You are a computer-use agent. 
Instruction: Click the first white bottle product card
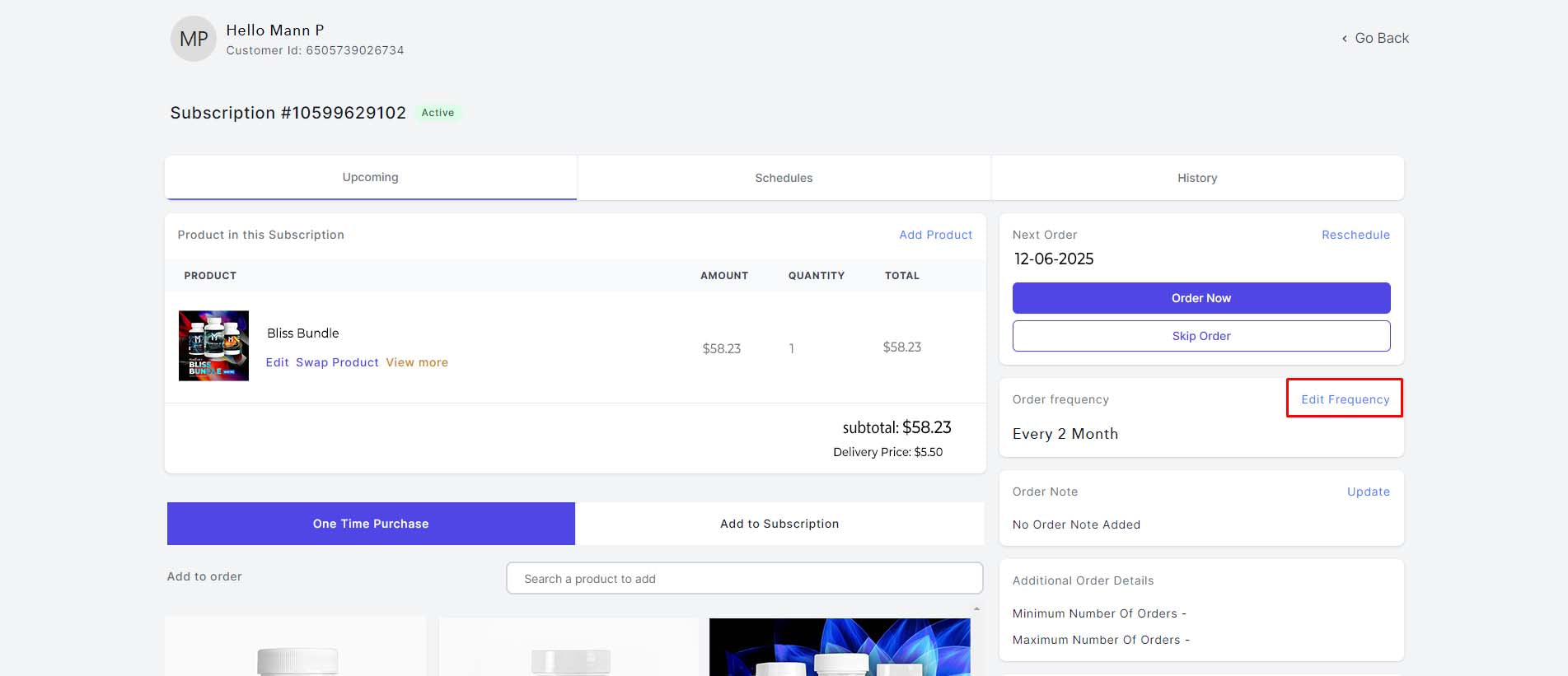pos(296,647)
